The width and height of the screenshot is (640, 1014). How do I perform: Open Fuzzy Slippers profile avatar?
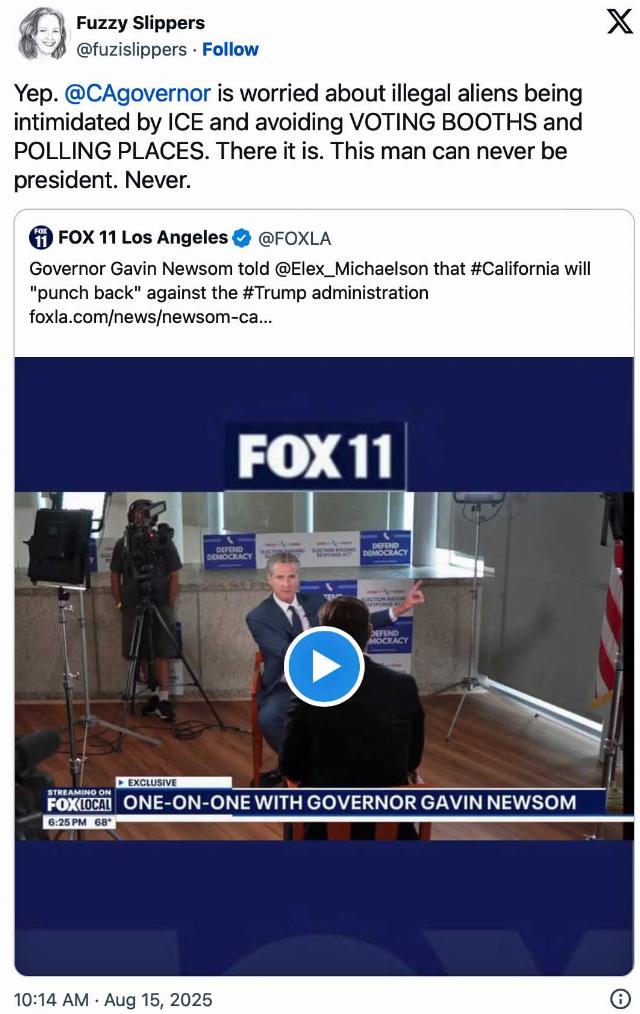(42, 34)
